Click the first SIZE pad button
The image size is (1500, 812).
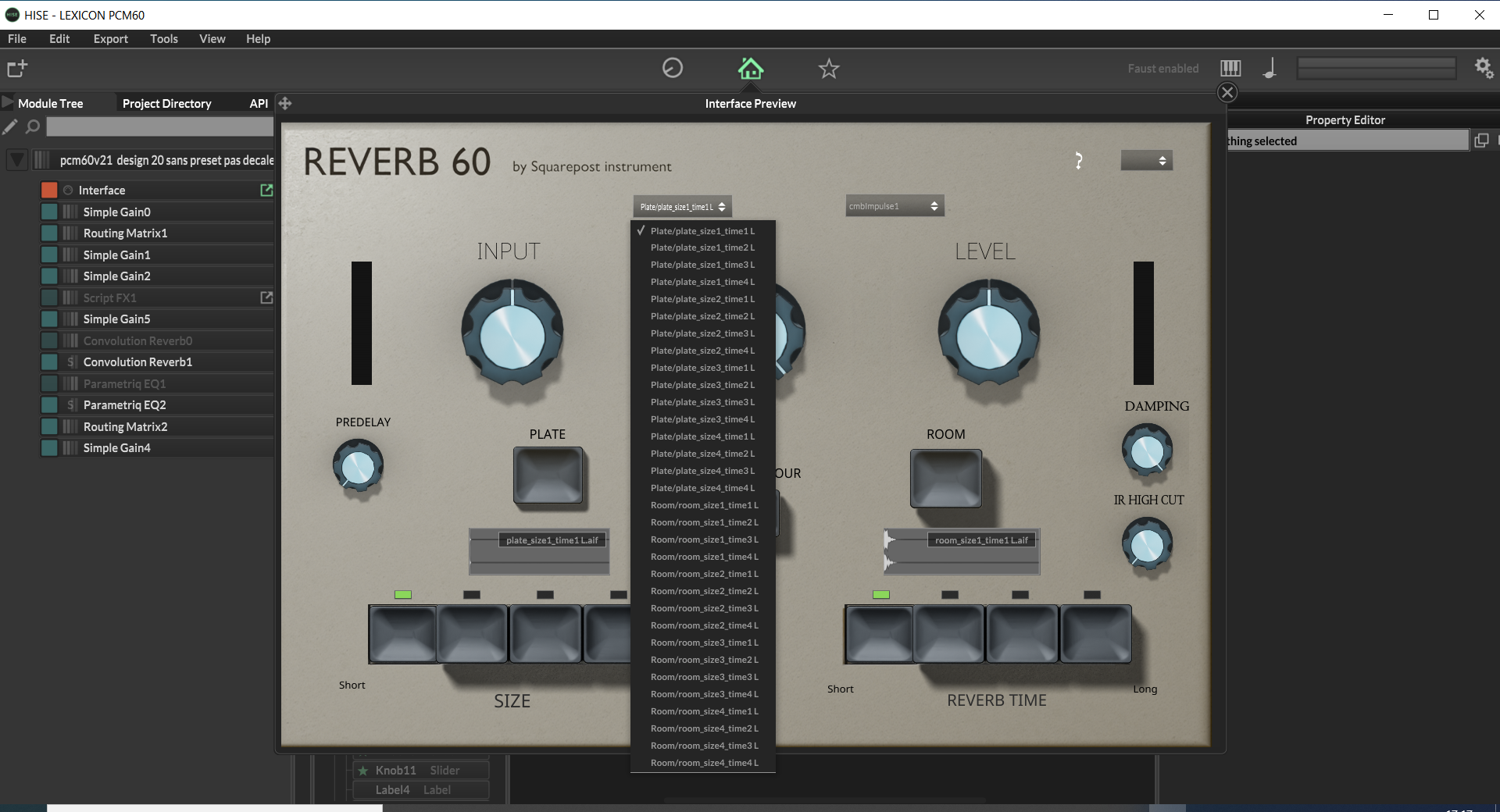402,634
